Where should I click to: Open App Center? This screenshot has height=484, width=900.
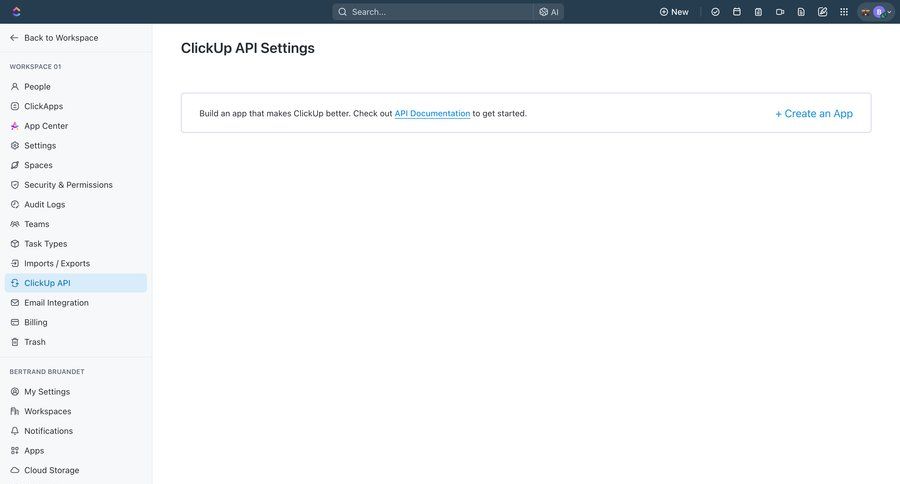tap(76, 126)
